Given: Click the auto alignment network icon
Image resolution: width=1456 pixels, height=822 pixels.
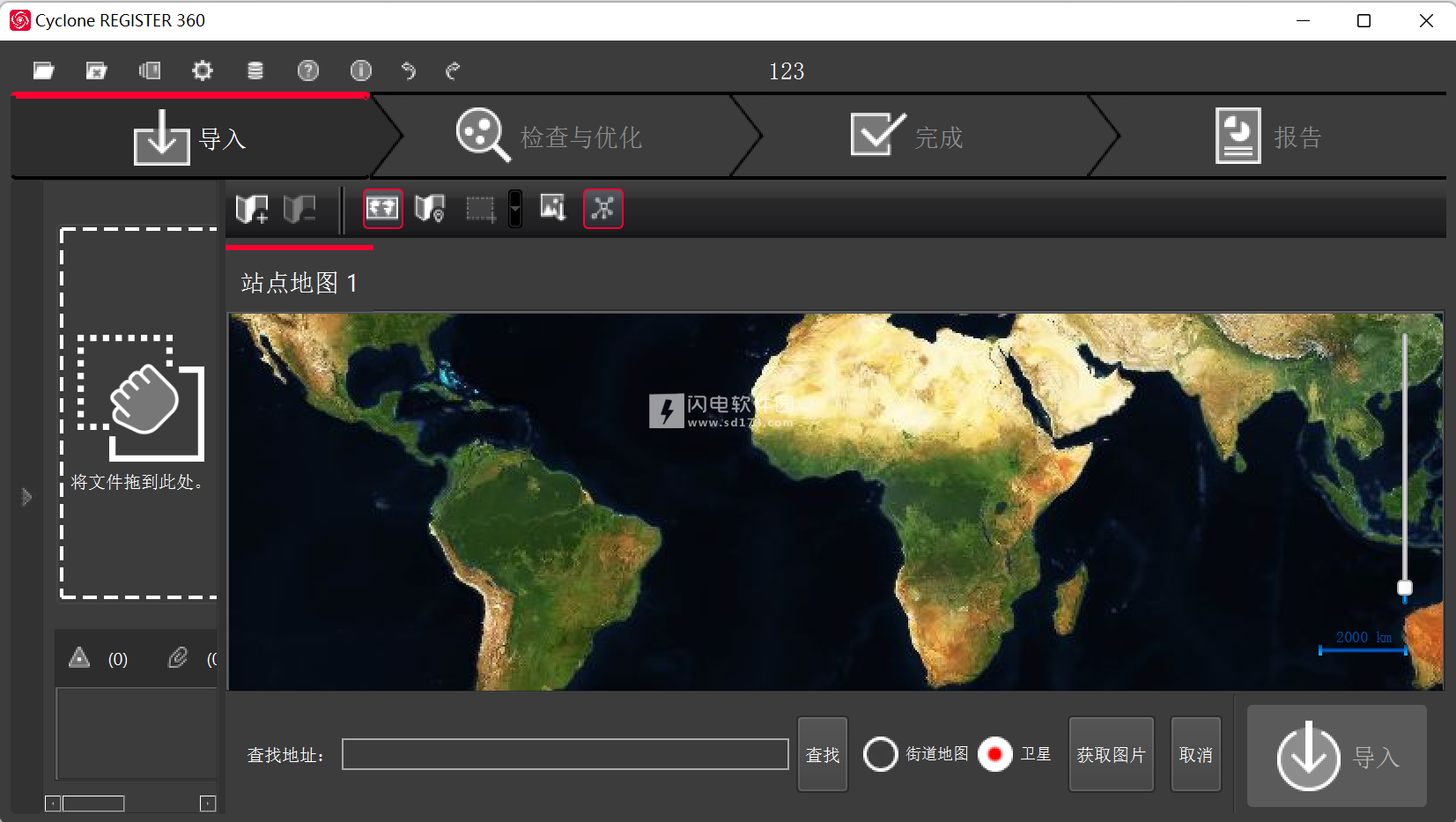Looking at the screenshot, I should coord(602,209).
